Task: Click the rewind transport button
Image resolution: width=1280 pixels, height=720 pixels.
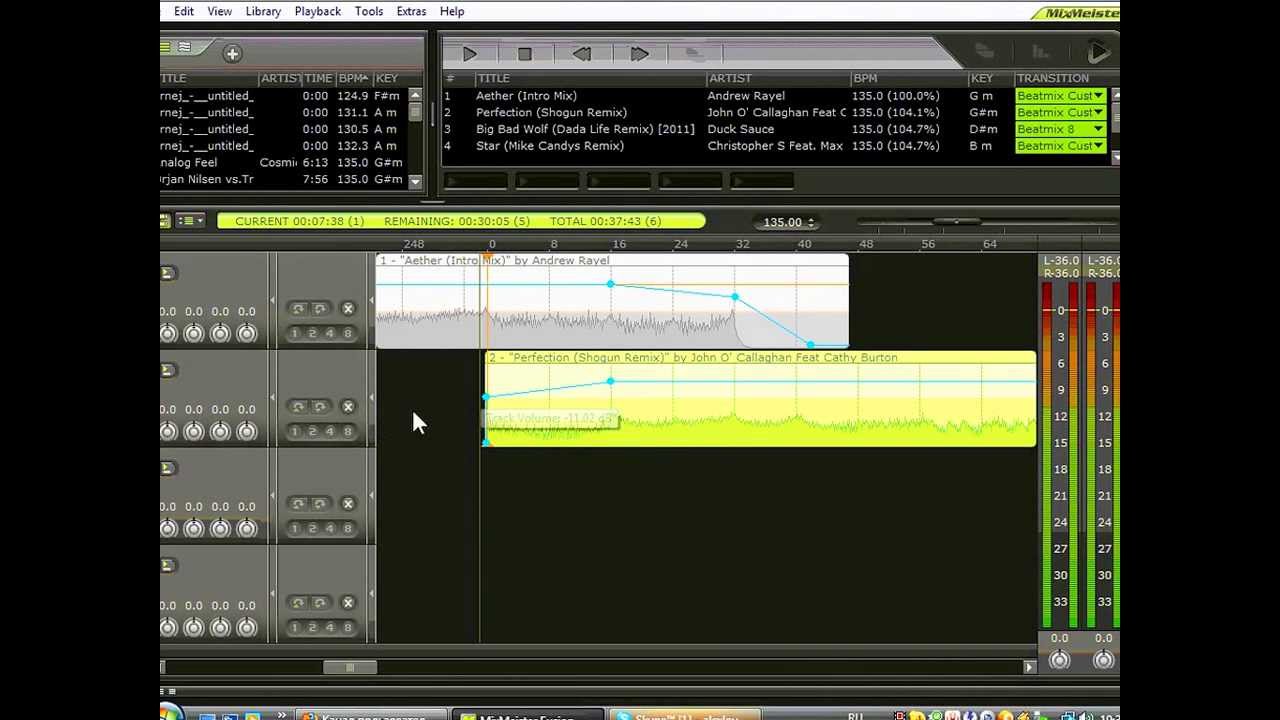Action: (x=581, y=54)
